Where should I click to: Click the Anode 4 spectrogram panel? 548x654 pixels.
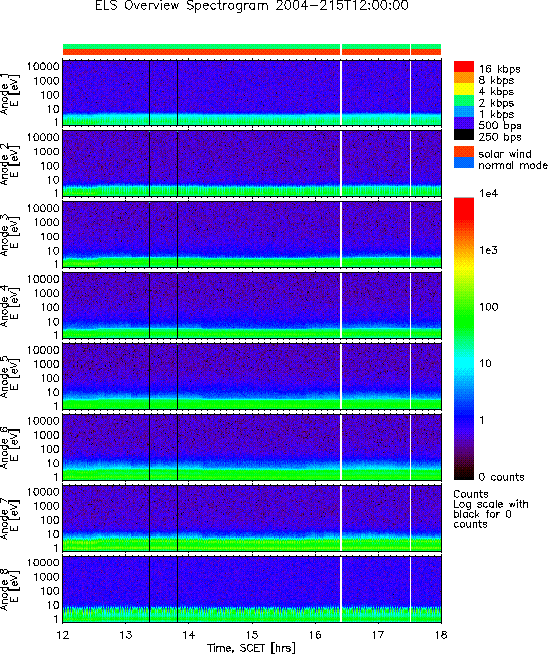pyautogui.click(x=252, y=305)
